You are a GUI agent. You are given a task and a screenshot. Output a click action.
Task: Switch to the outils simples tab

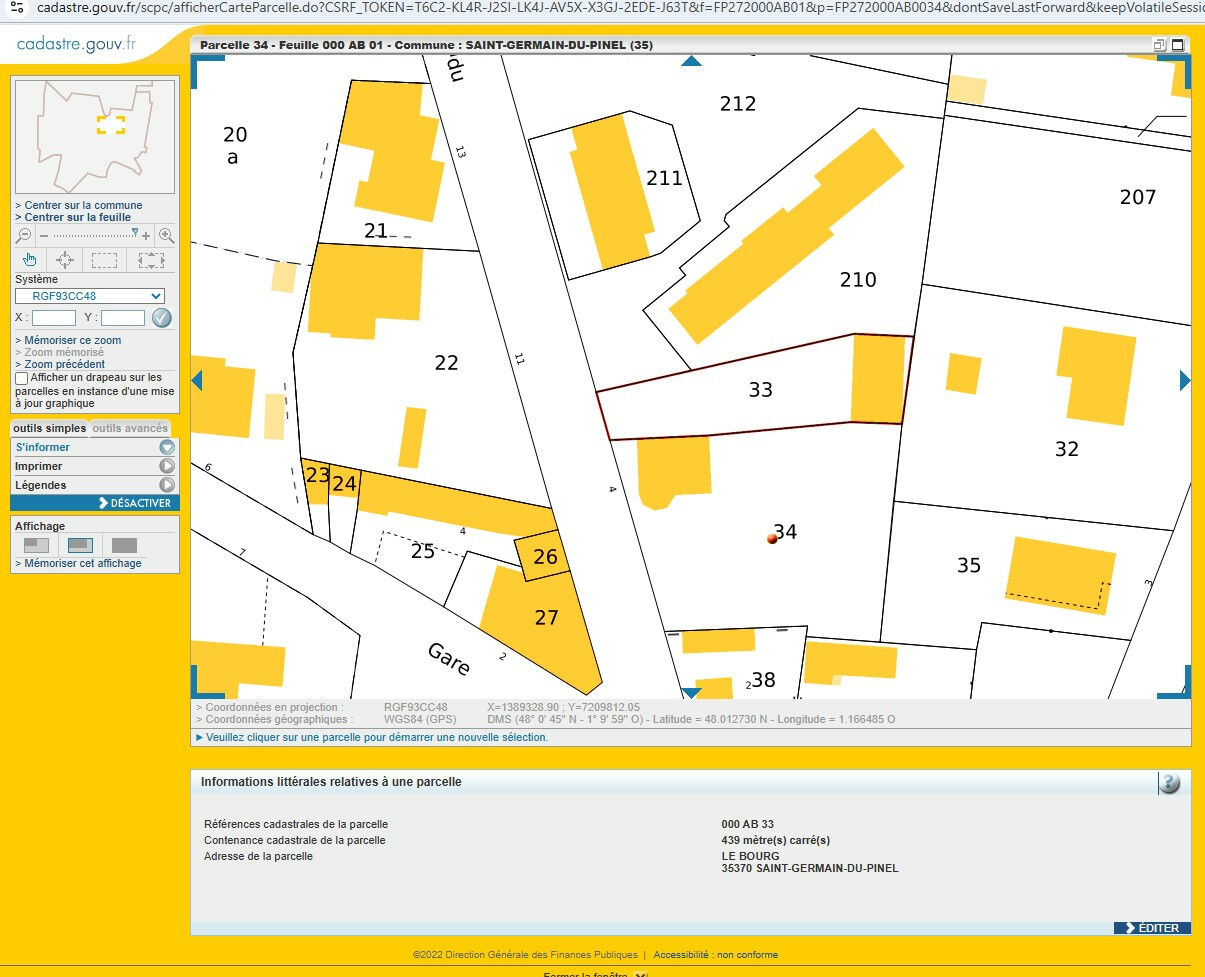[x=49, y=428]
